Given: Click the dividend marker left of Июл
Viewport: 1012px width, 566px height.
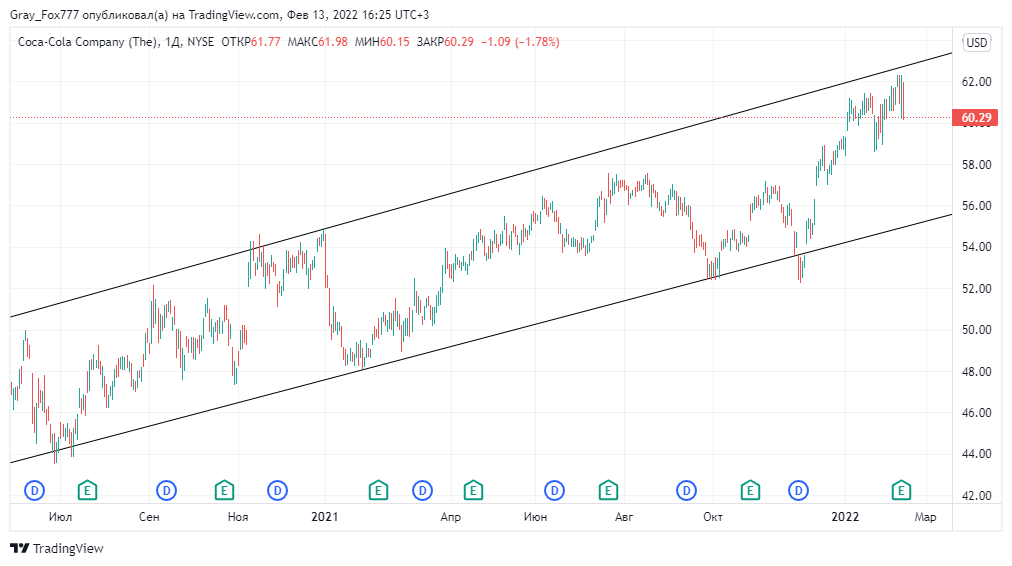Looking at the screenshot, I should [34, 491].
